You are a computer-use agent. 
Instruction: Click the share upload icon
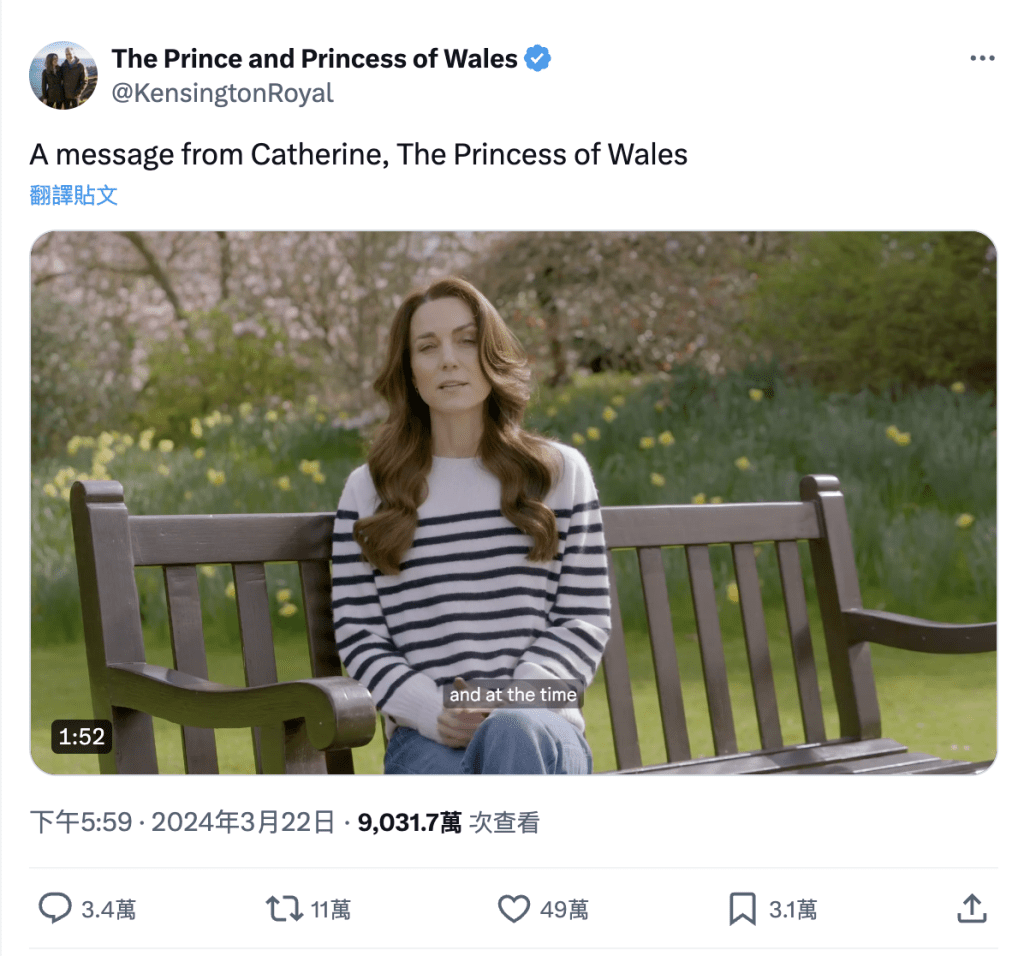coord(971,908)
